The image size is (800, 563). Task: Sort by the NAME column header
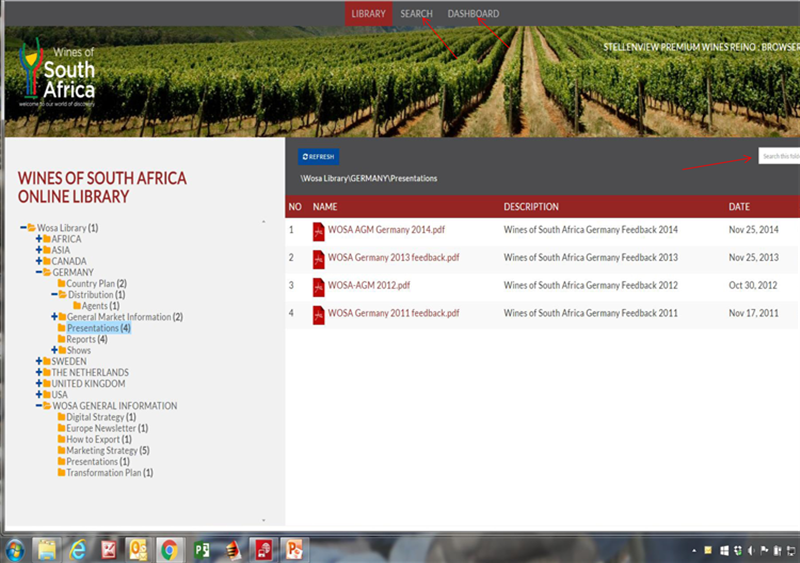click(325, 207)
